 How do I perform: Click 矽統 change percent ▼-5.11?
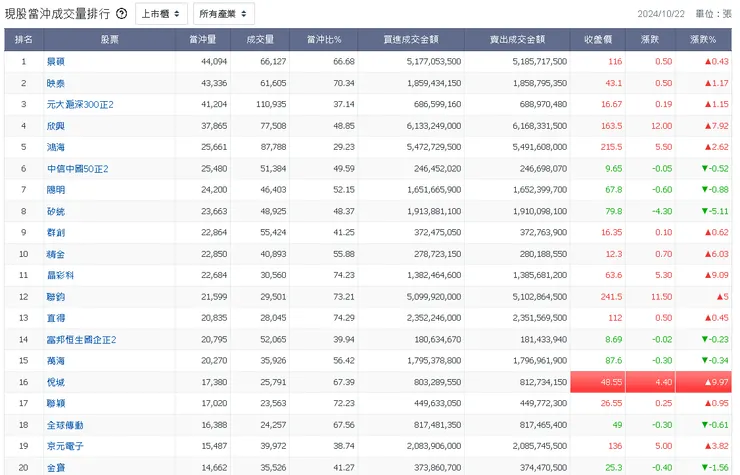(x=715, y=212)
